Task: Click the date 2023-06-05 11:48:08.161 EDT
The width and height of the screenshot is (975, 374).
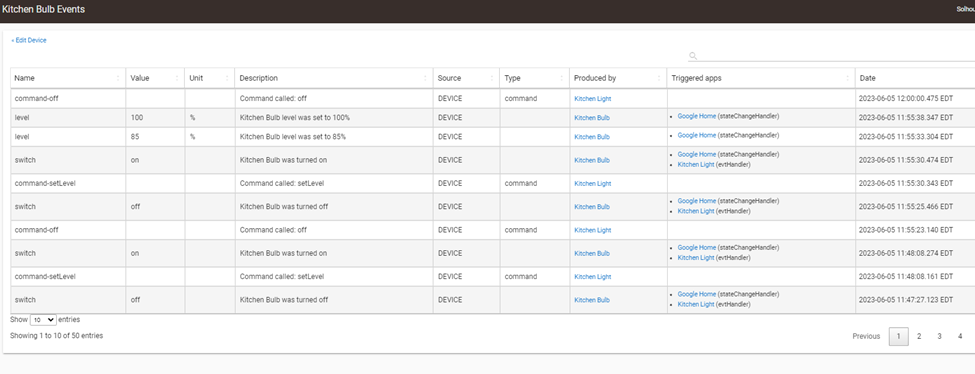Action: point(906,277)
